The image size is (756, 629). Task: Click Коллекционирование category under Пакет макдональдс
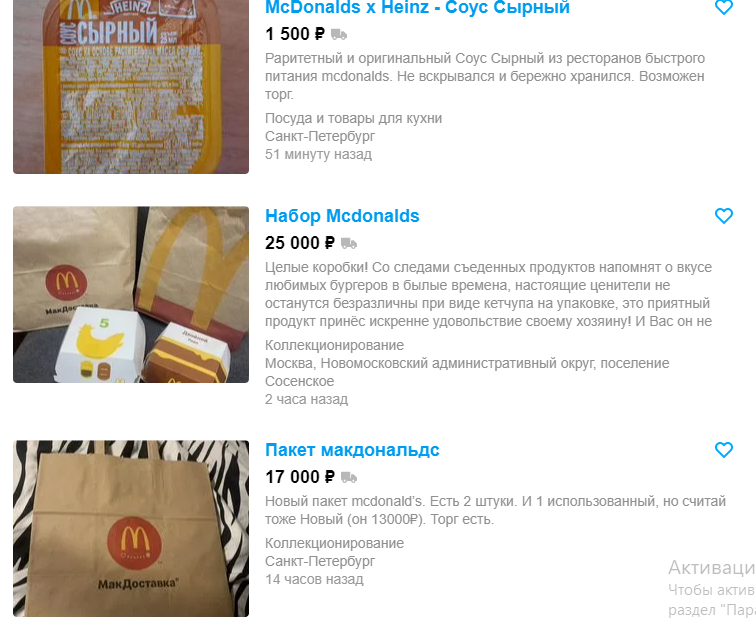(335, 543)
